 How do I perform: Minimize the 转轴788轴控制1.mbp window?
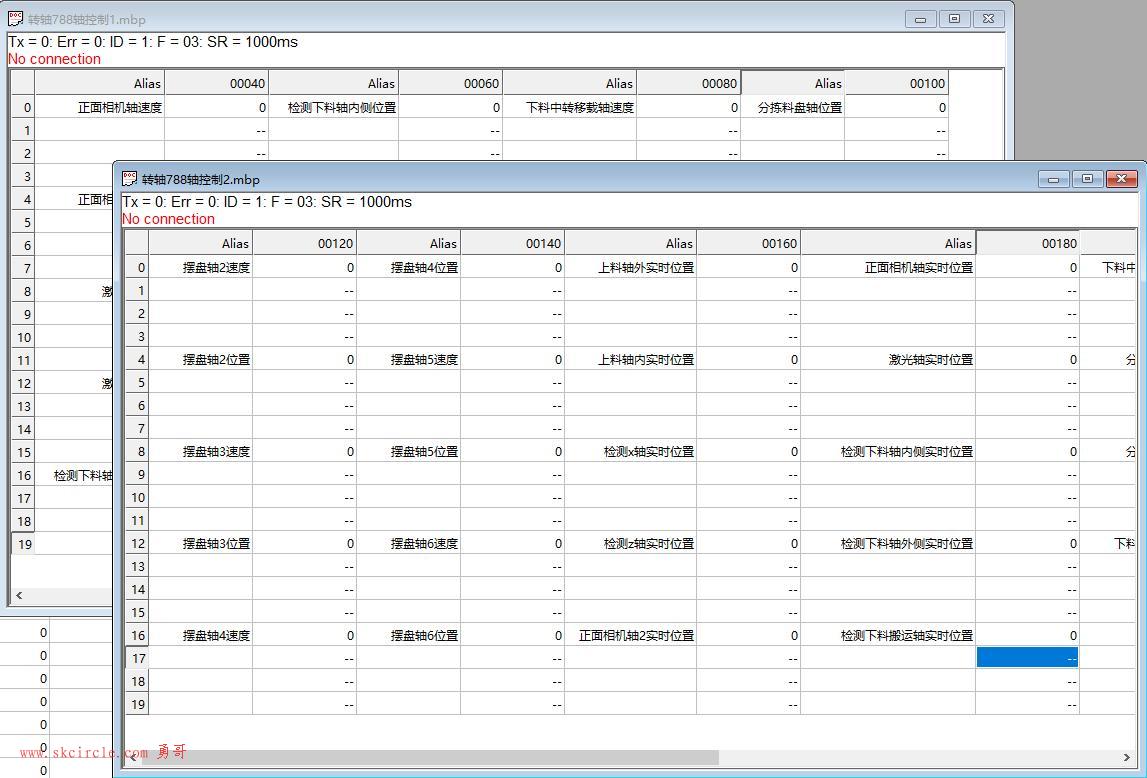click(920, 19)
